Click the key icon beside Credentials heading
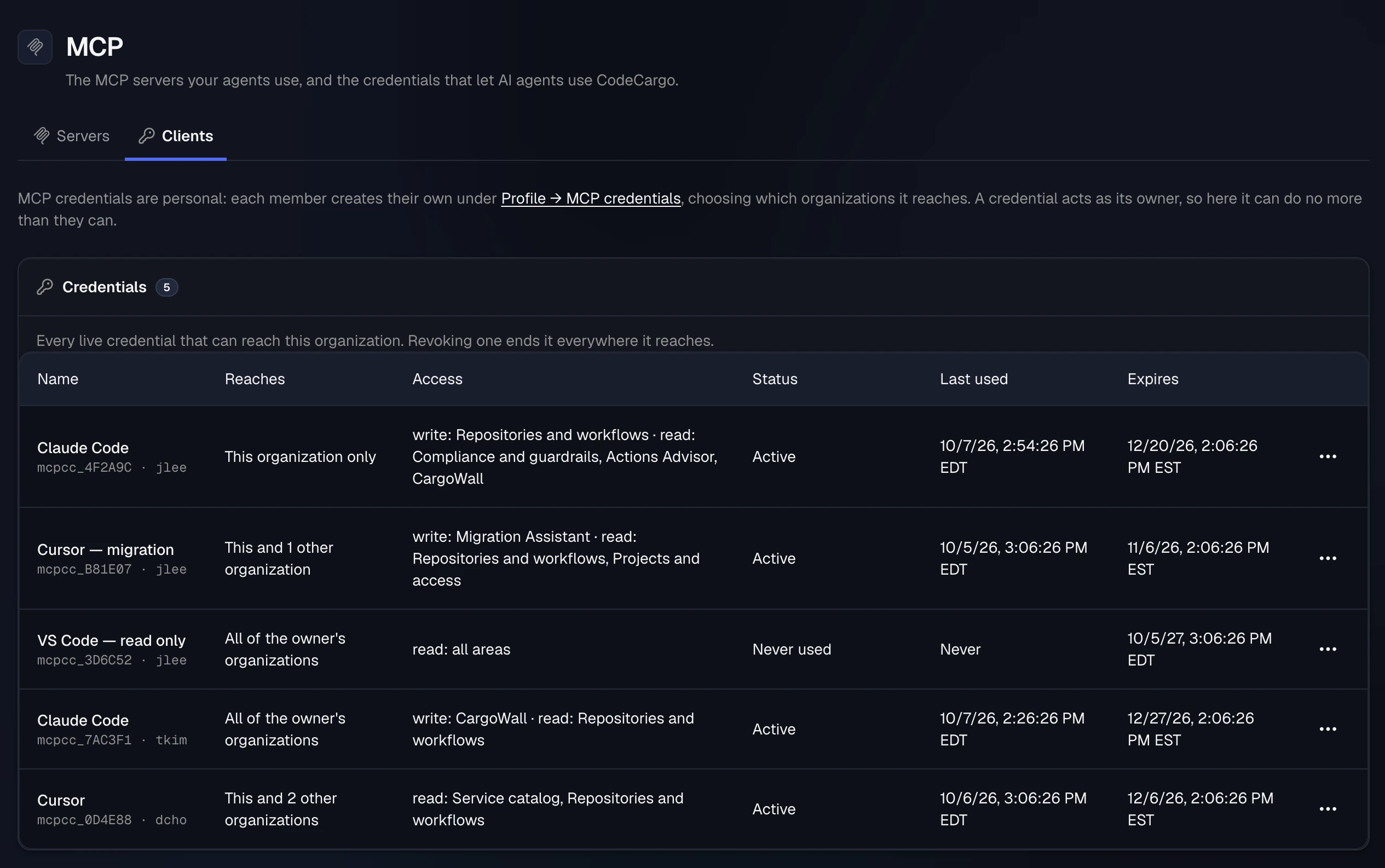This screenshot has height=868, width=1385. coord(45,287)
